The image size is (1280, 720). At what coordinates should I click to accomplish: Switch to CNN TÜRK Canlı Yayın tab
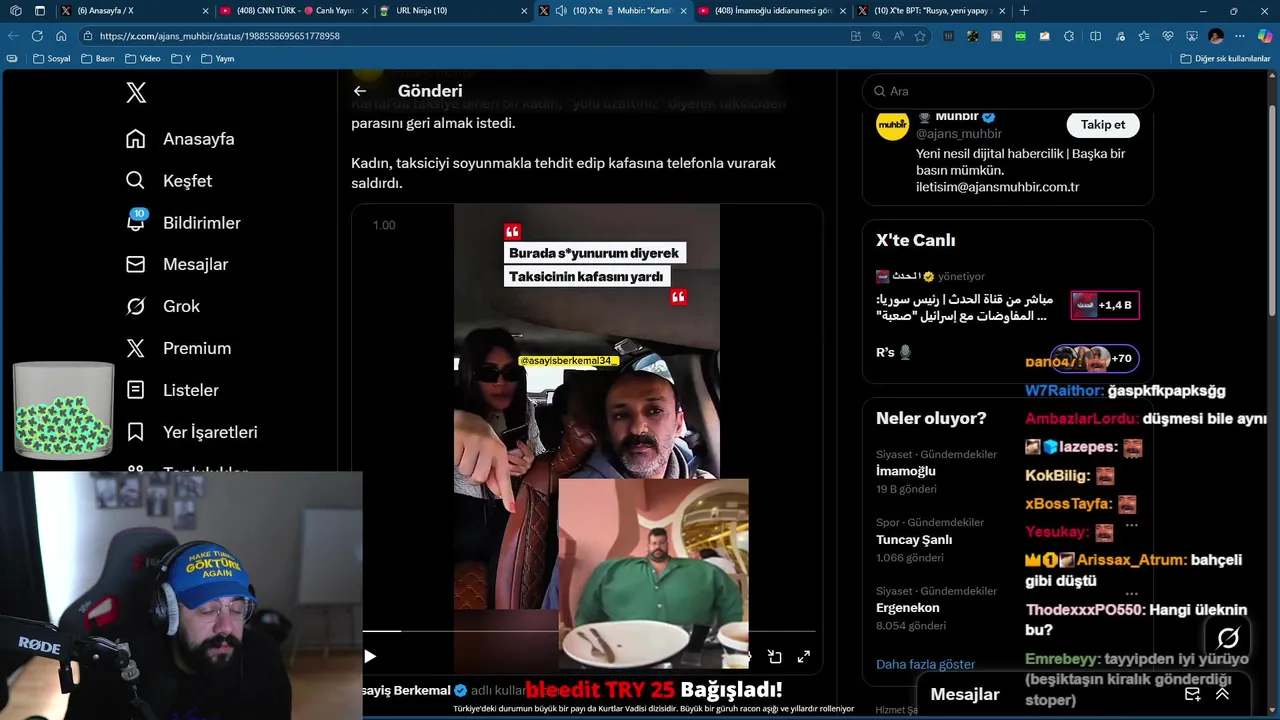294,11
